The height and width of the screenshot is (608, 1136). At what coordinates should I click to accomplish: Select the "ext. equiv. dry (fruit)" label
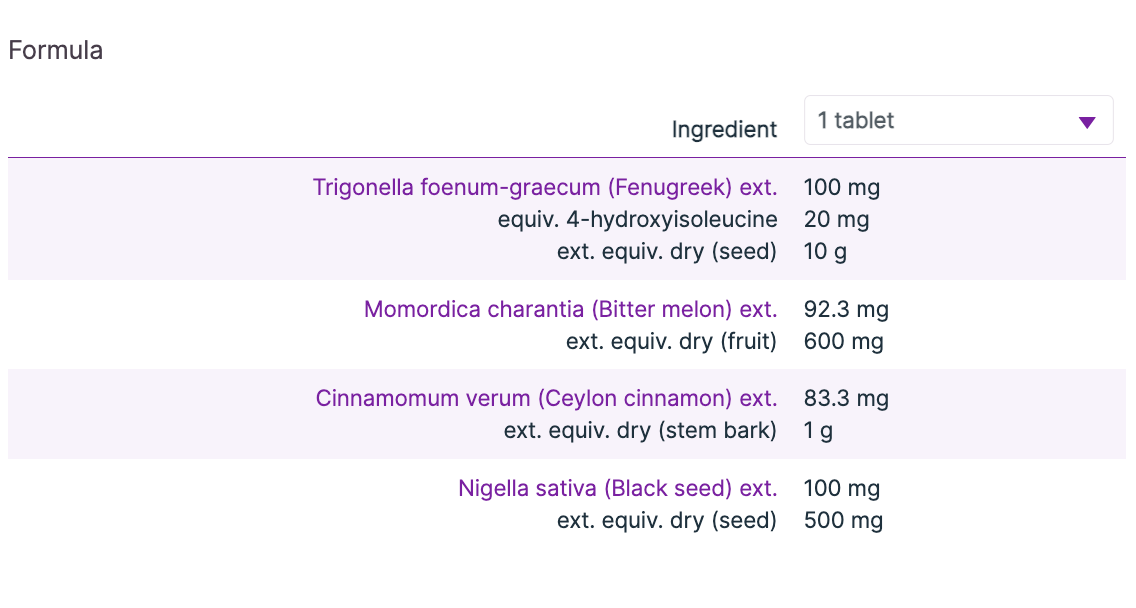(671, 341)
